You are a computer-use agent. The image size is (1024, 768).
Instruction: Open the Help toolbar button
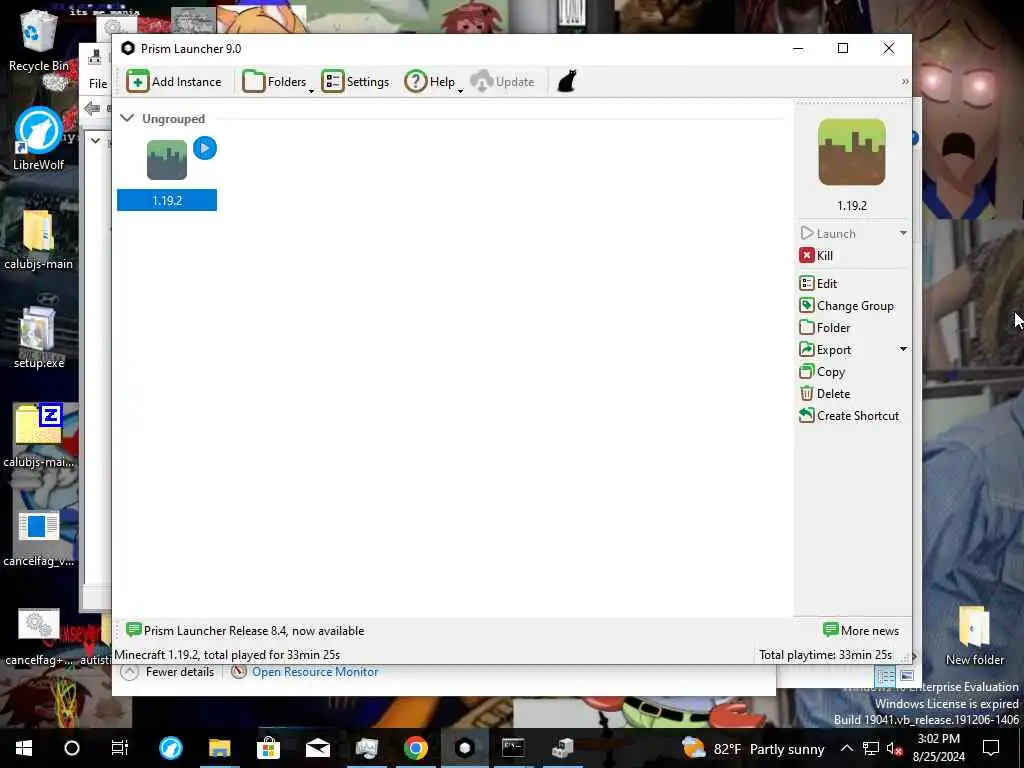coord(430,82)
